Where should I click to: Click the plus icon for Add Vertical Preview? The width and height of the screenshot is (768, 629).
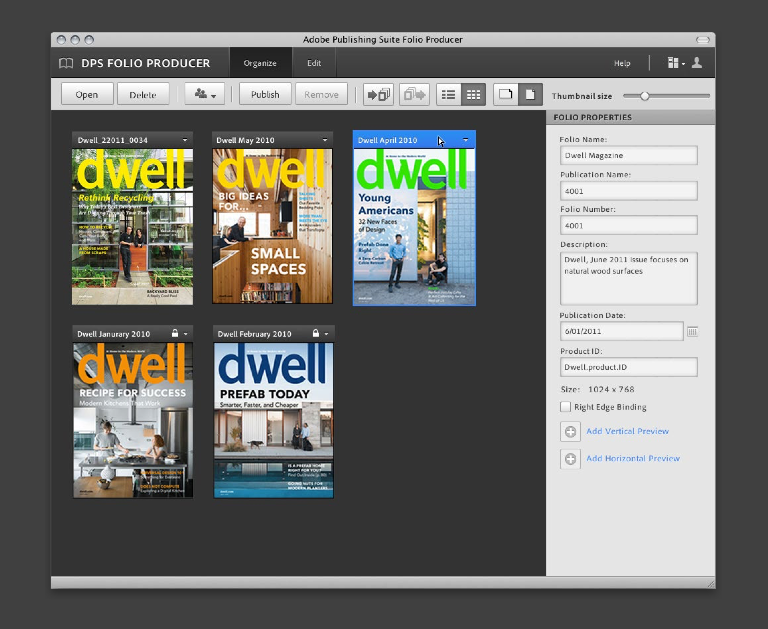pyautogui.click(x=570, y=432)
